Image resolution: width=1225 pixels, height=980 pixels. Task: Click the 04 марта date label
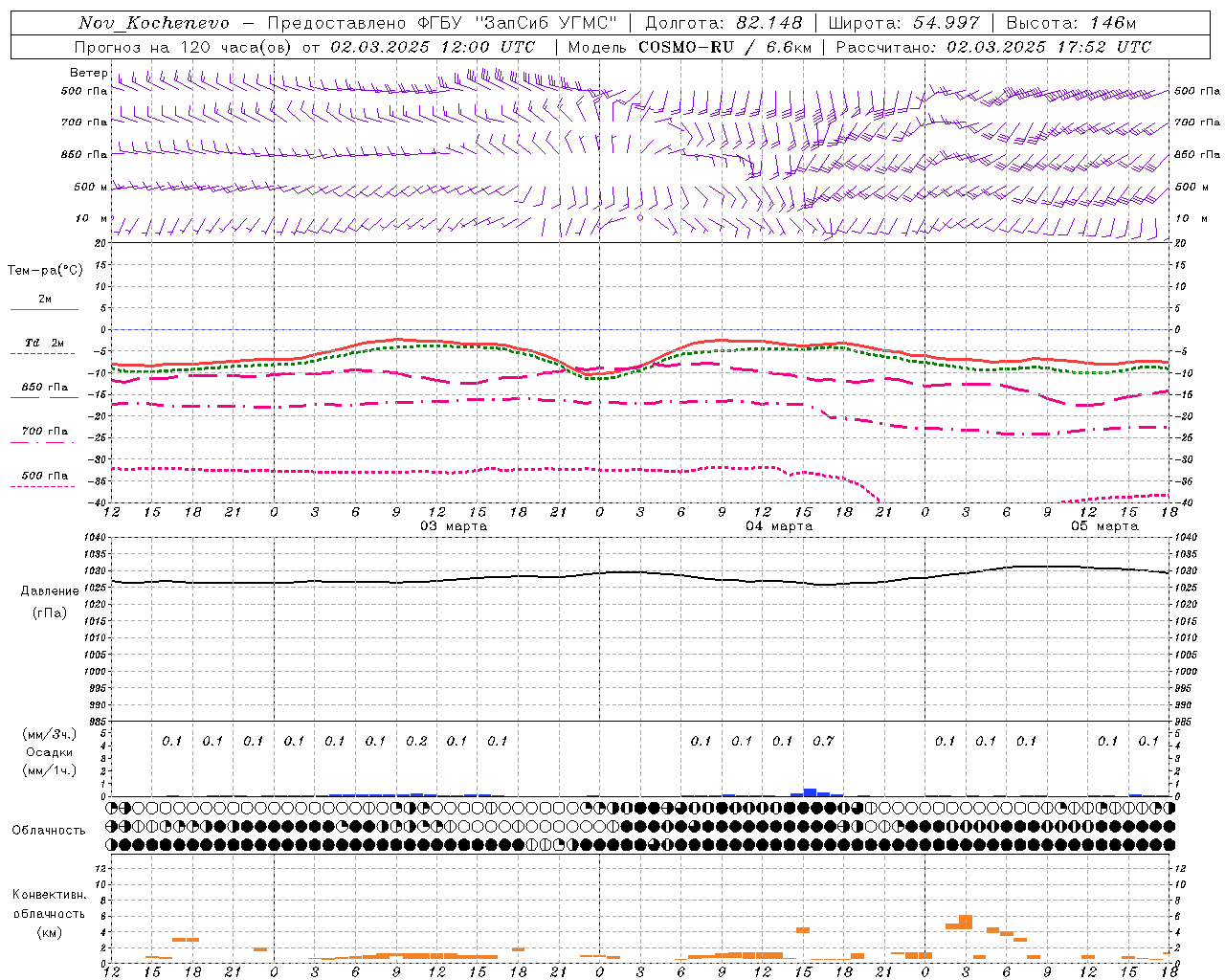tap(779, 526)
